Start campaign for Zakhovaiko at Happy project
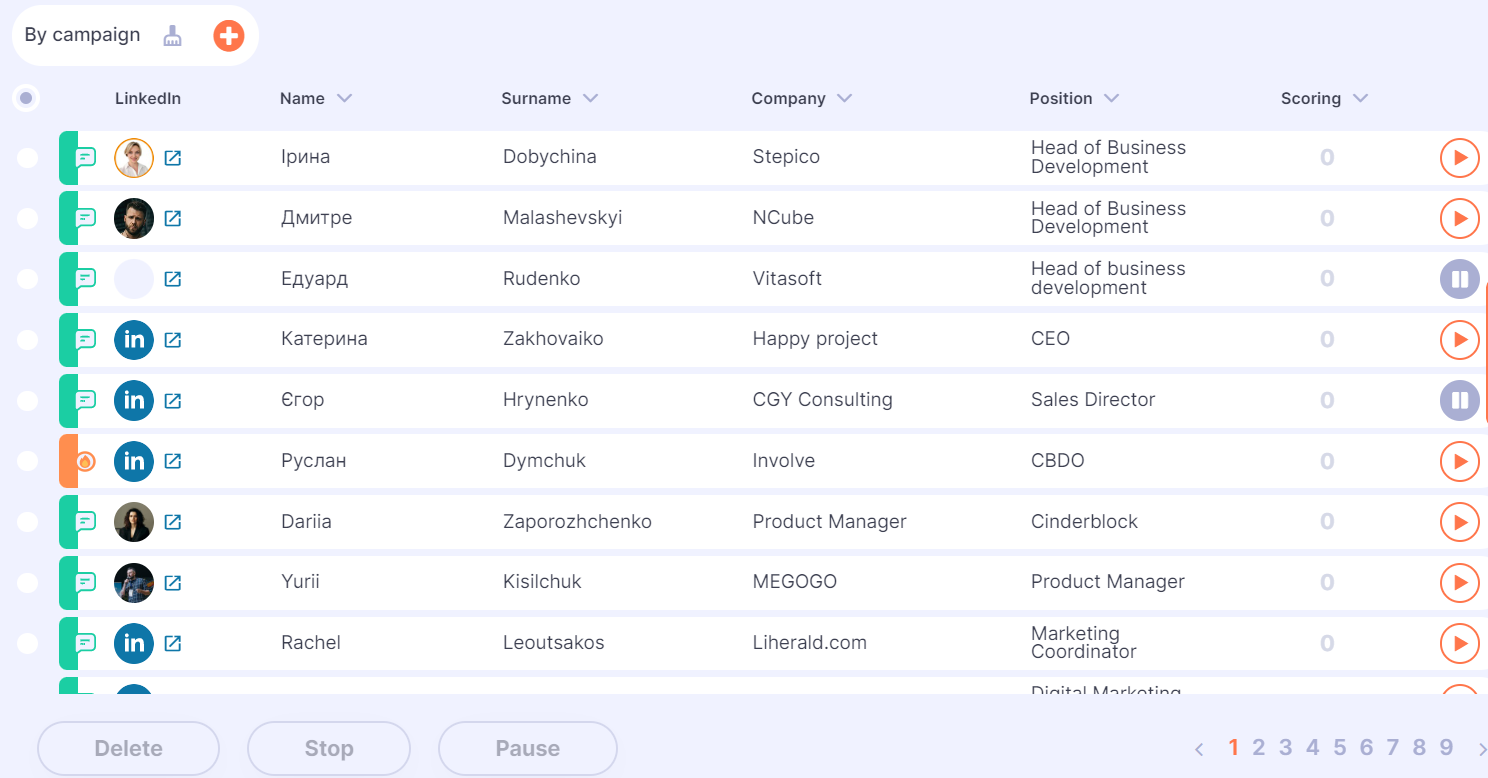The height and width of the screenshot is (778, 1488). 1460,340
